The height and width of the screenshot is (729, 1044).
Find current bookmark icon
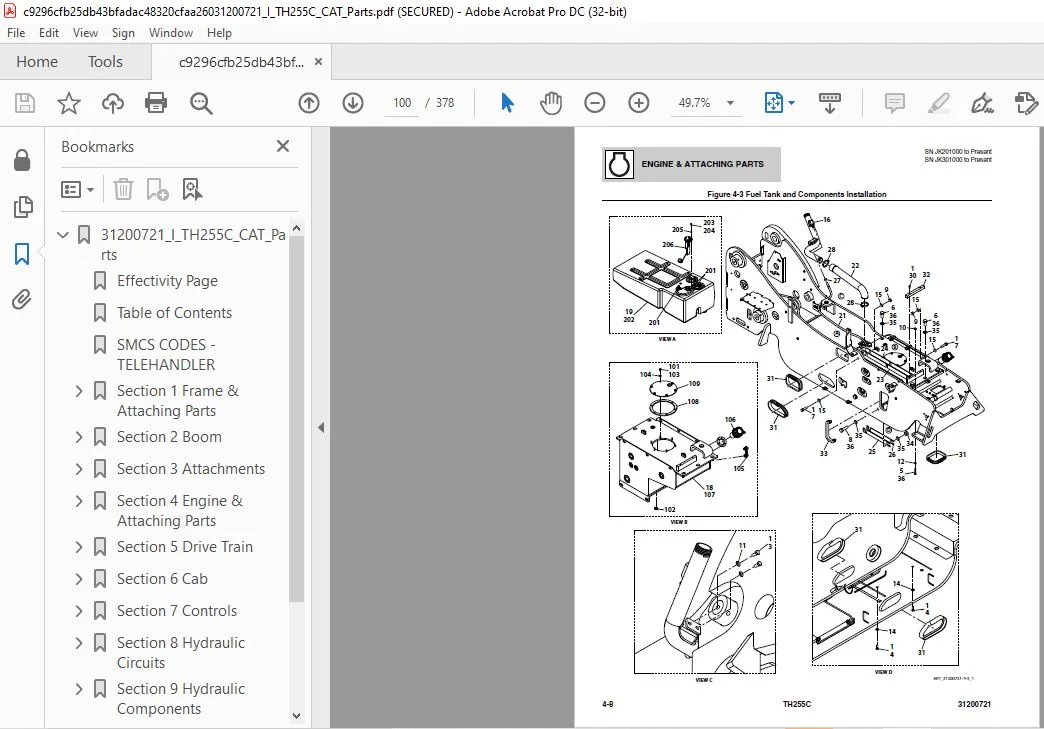192,190
